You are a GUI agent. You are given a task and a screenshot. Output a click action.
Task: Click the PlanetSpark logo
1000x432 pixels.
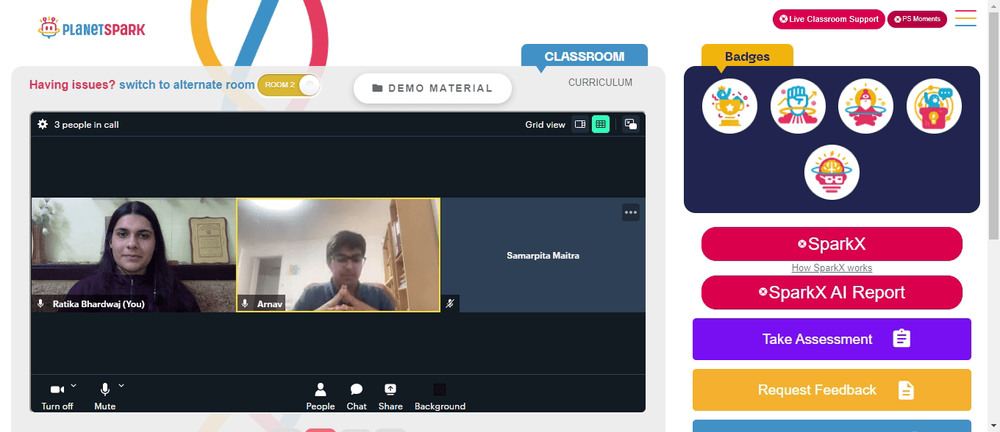tap(91, 29)
